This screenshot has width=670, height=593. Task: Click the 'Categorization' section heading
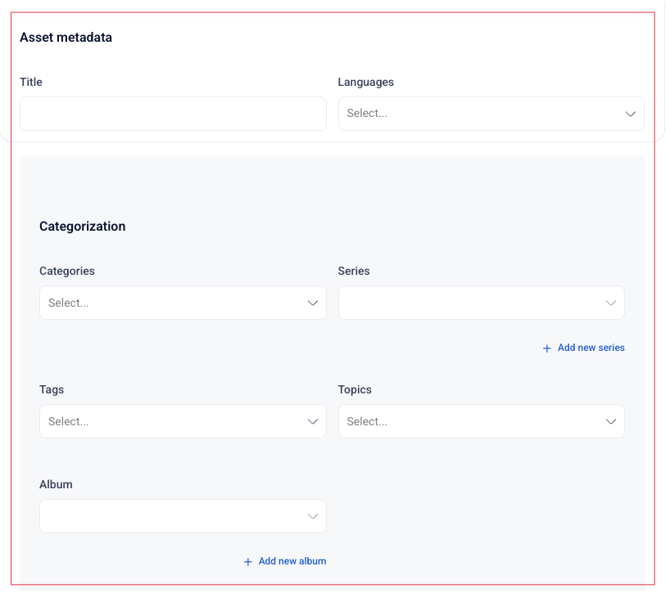click(x=82, y=226)
